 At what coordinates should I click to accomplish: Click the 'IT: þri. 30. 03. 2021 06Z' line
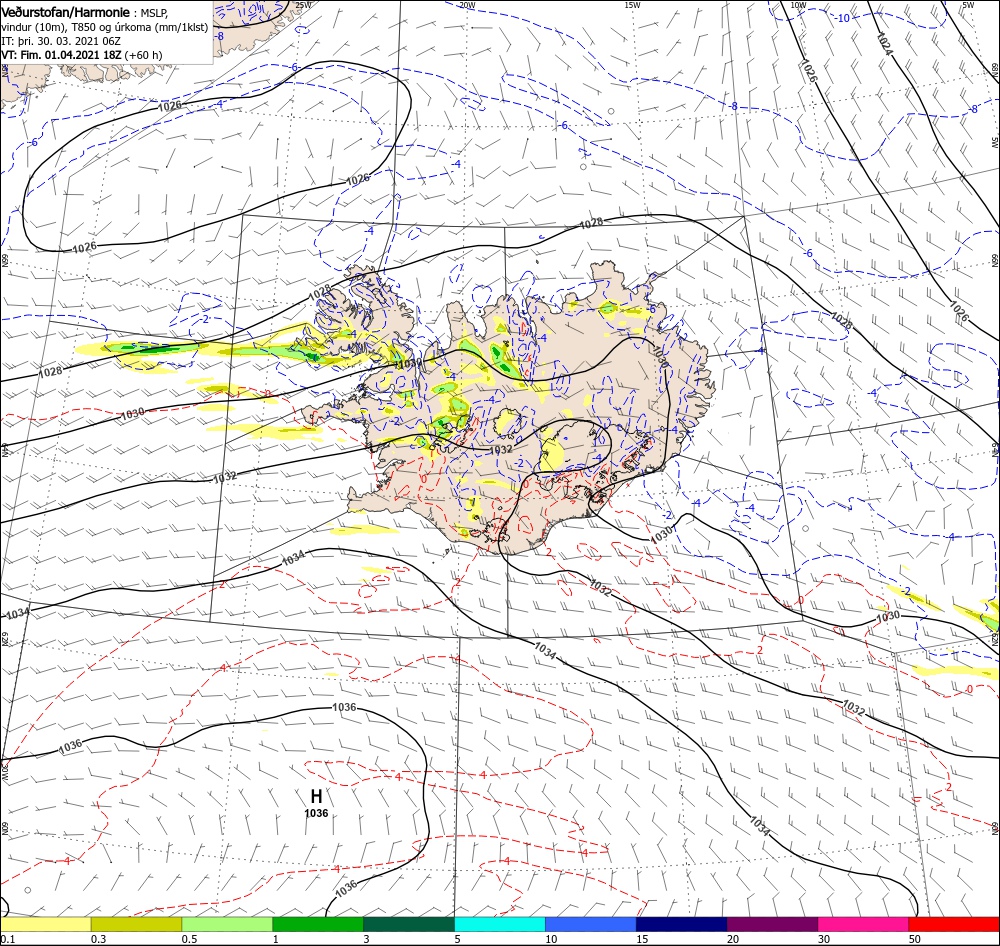(61, 41)
